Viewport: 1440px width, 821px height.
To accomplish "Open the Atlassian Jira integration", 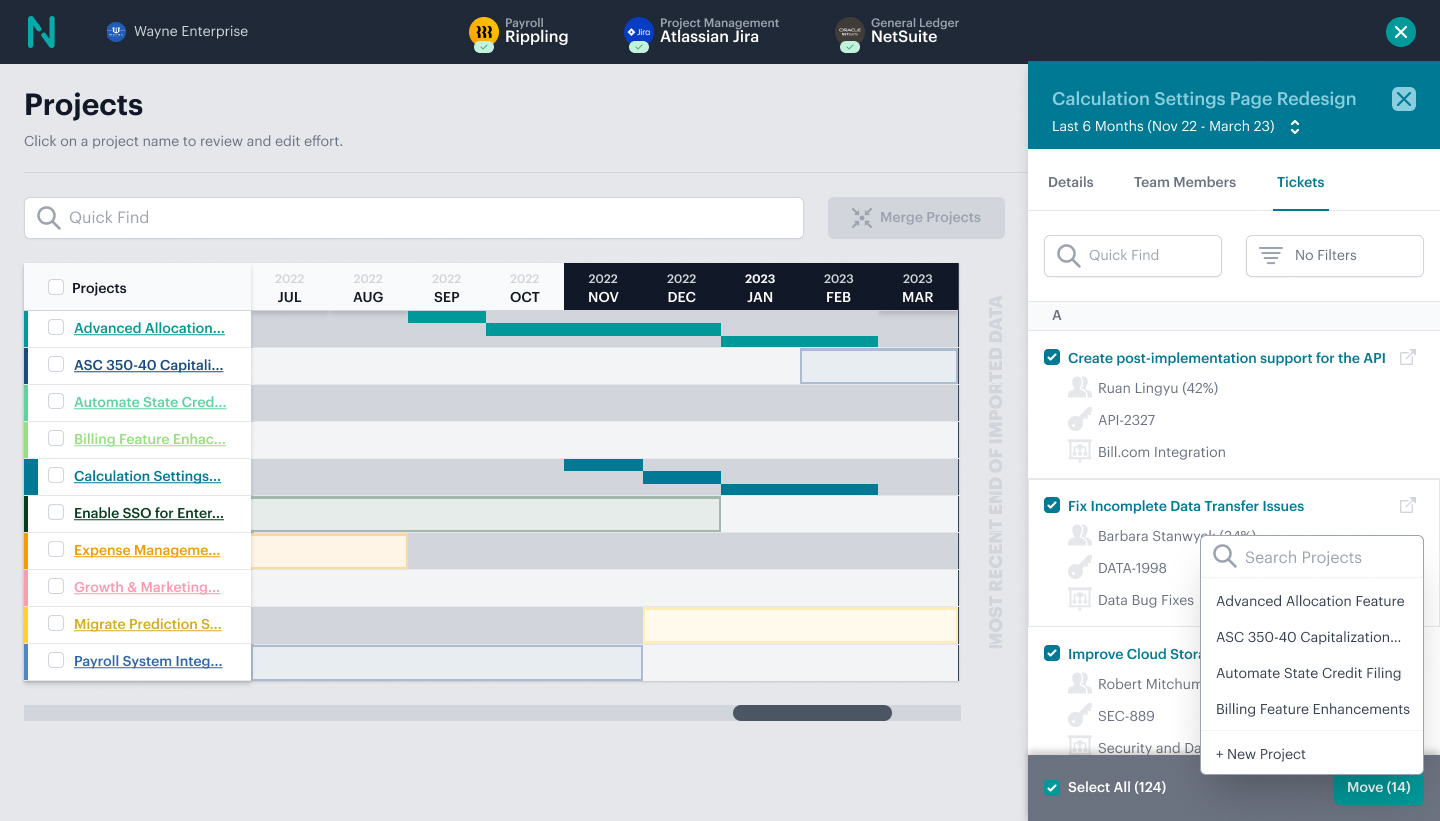I will click(703, 32).
